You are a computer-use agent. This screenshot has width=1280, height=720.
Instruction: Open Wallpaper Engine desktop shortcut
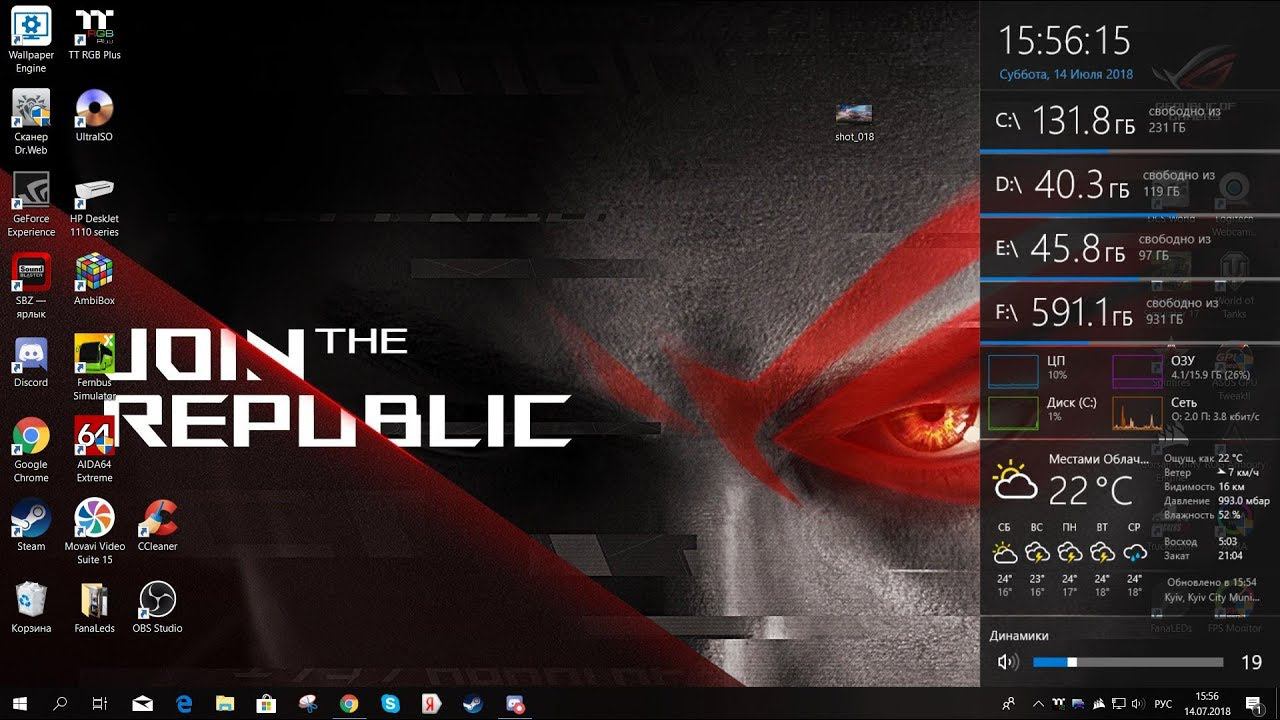(31, 40)
